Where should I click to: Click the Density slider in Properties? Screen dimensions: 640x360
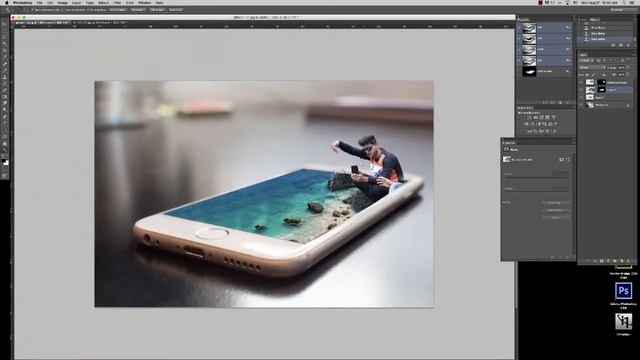(536, 178)
